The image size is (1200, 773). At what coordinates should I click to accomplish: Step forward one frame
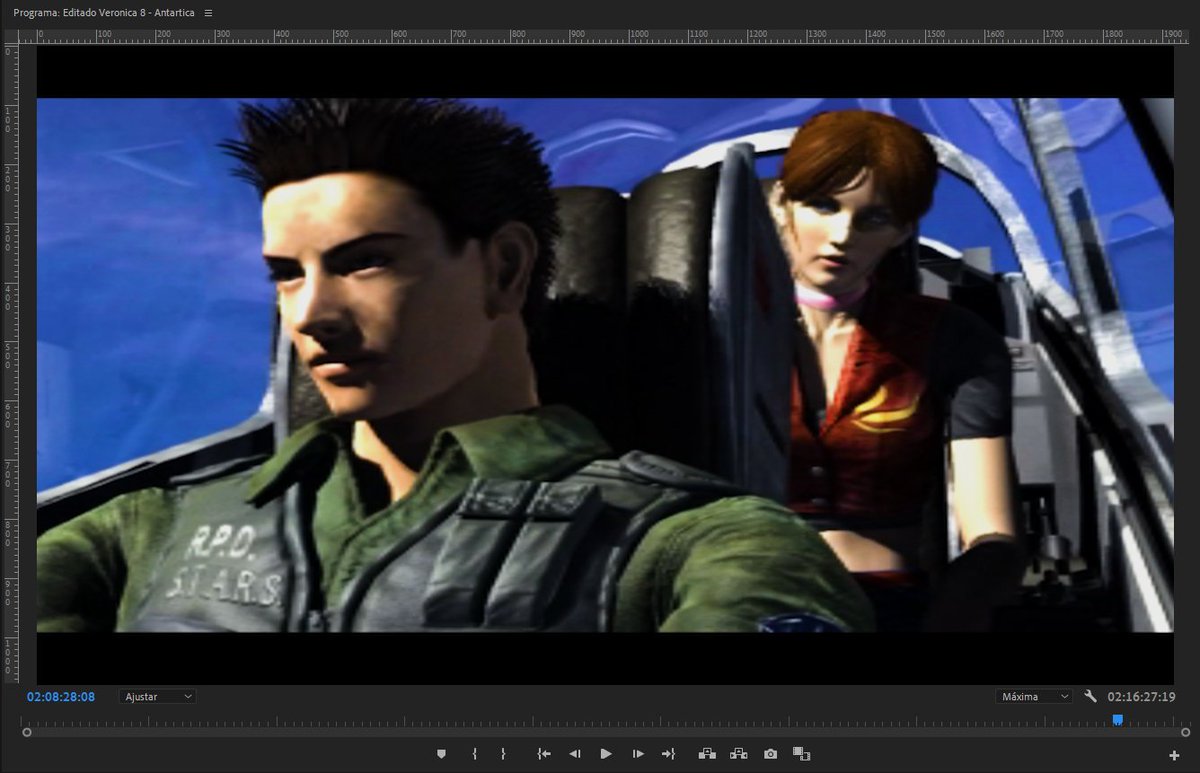[638, 754]
